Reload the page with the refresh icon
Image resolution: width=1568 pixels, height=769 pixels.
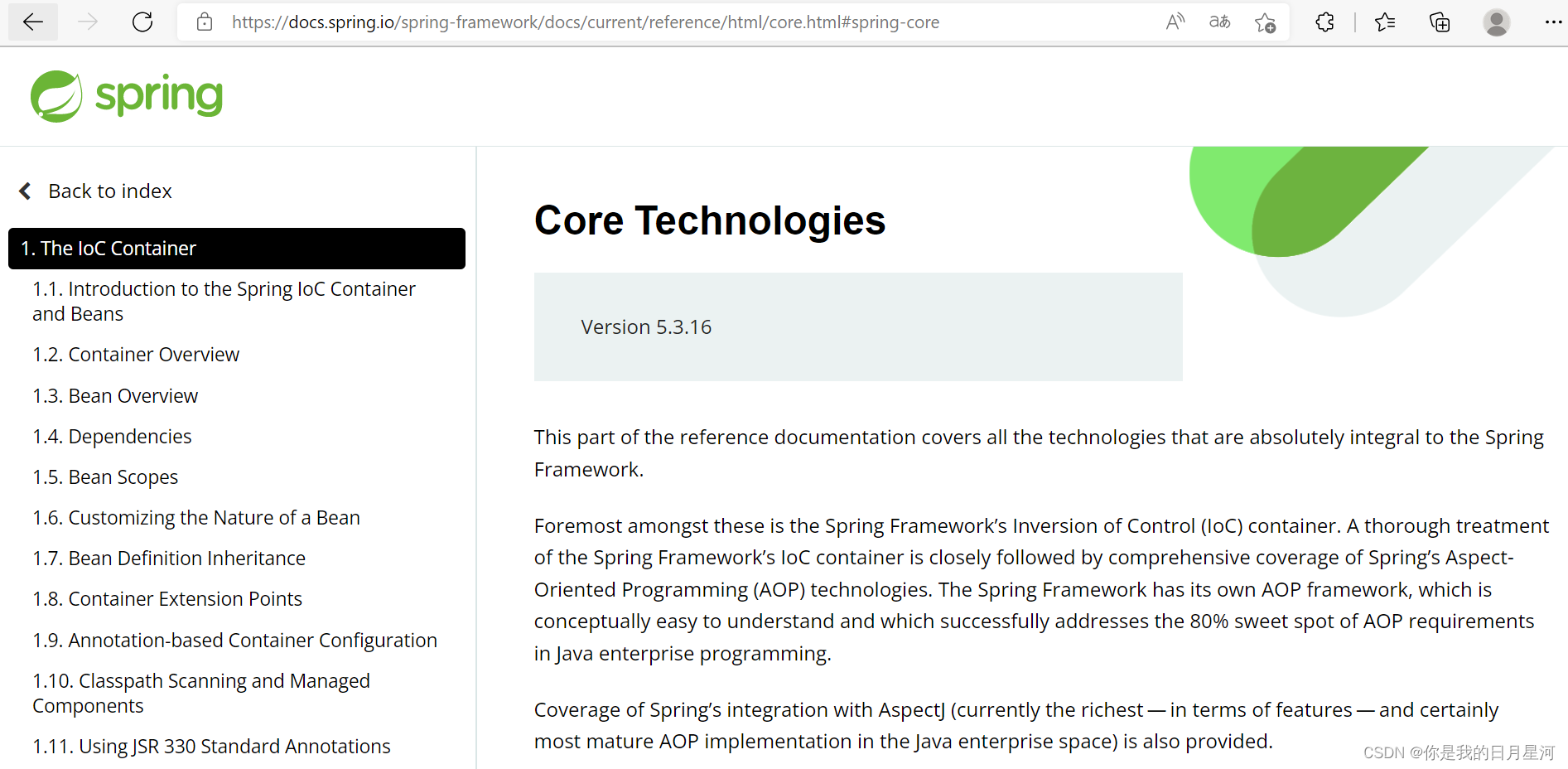(x=142, y=22)
